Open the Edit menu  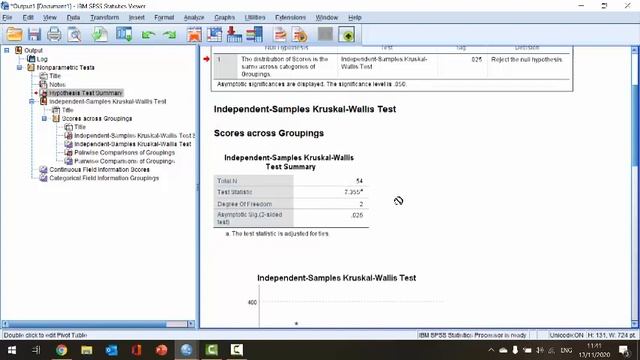(x=28, y=18)
